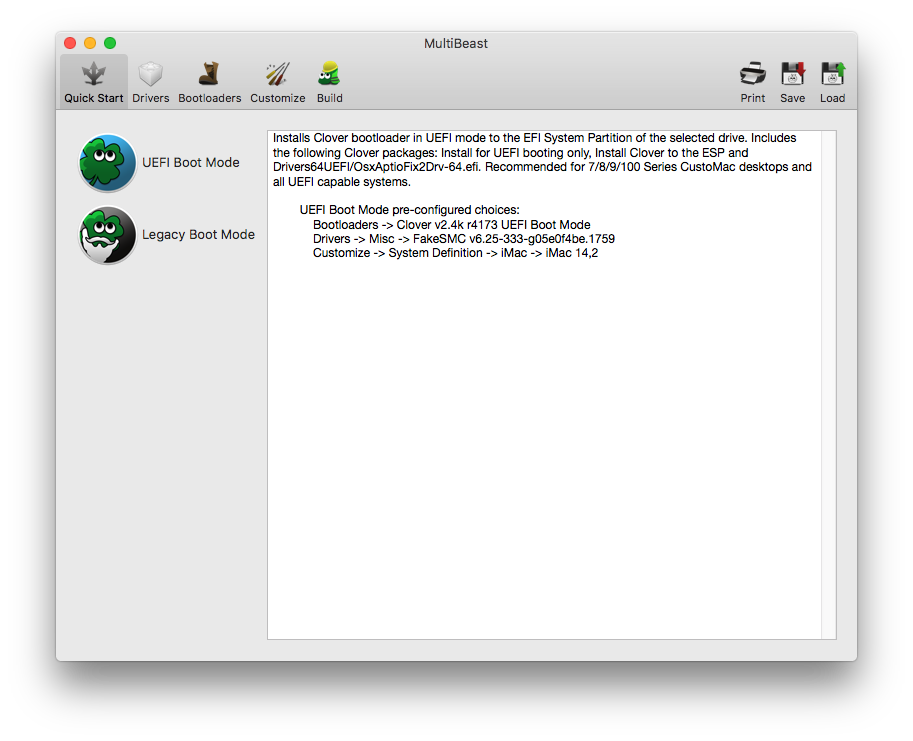The image size is (913, 741).
Task: Close the MultiBeast window
Action: click(x=70, y=43)
